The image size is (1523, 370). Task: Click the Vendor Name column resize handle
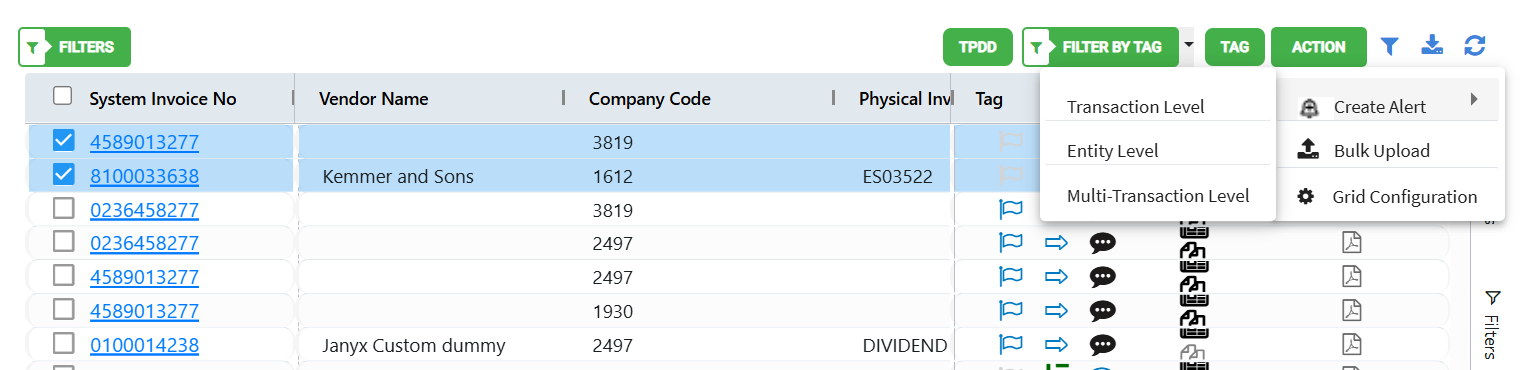pos(563,97)
